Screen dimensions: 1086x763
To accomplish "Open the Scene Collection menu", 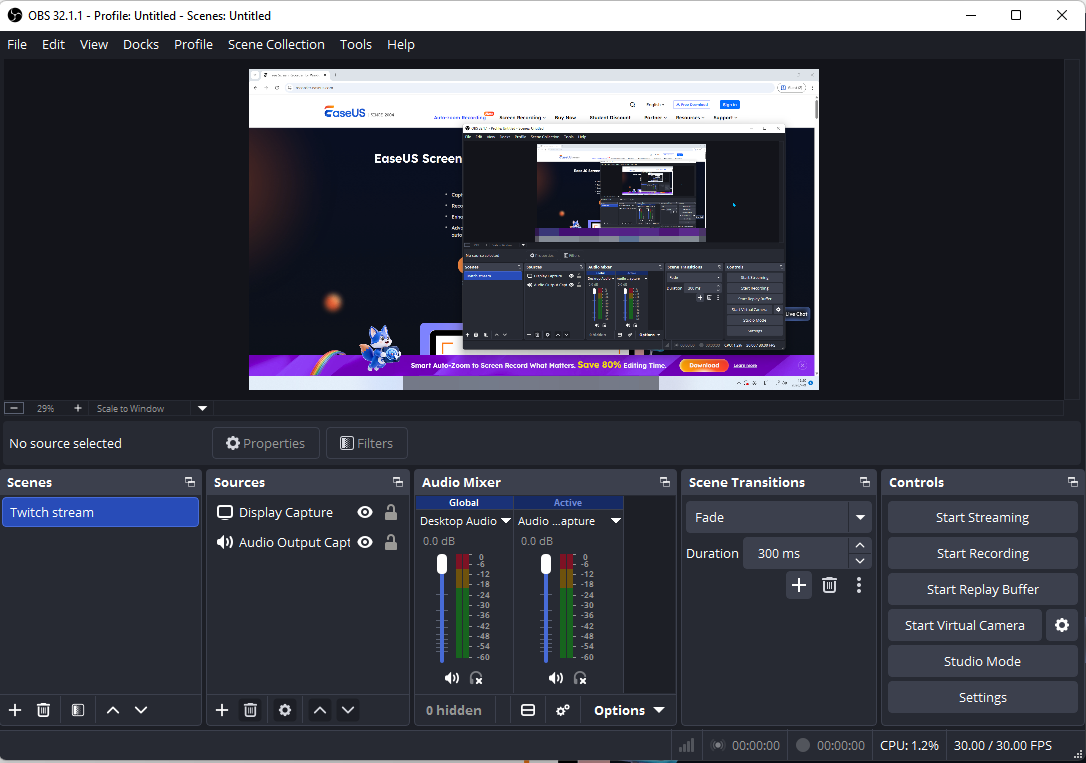I will (276, 44).
